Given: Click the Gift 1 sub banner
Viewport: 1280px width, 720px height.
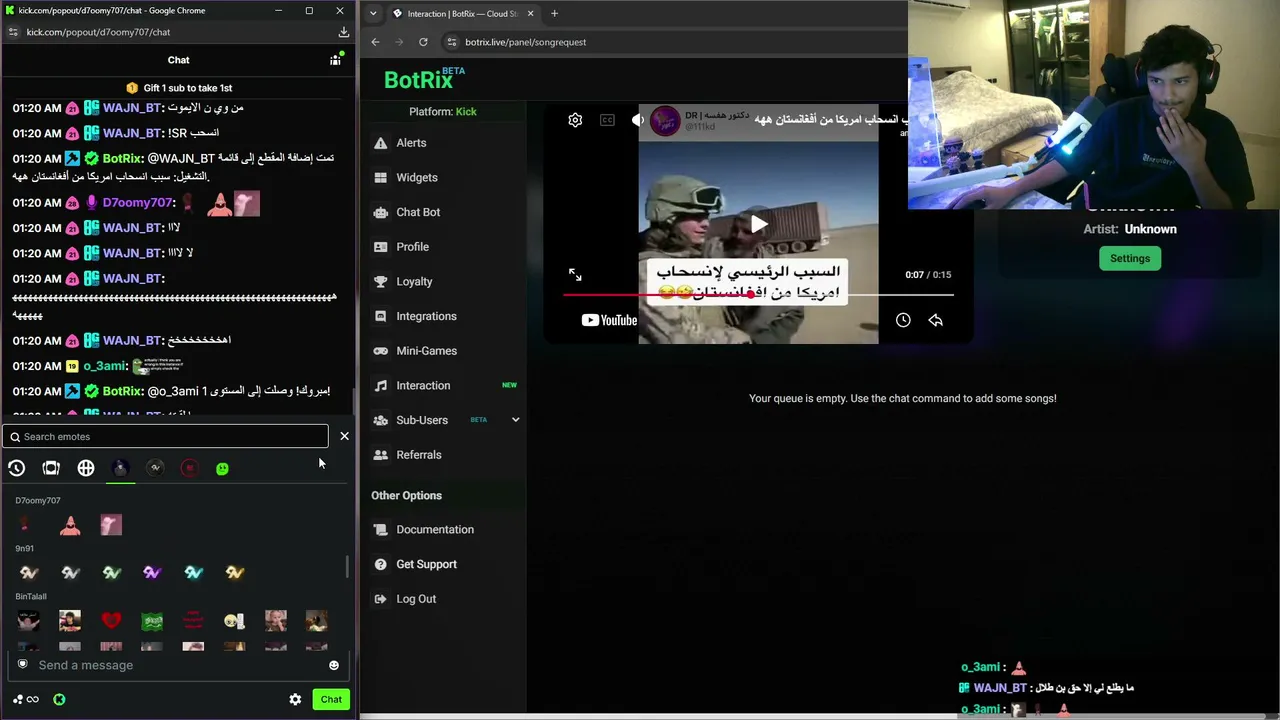Looking at the screenshot, I should [x=180, y=88].
